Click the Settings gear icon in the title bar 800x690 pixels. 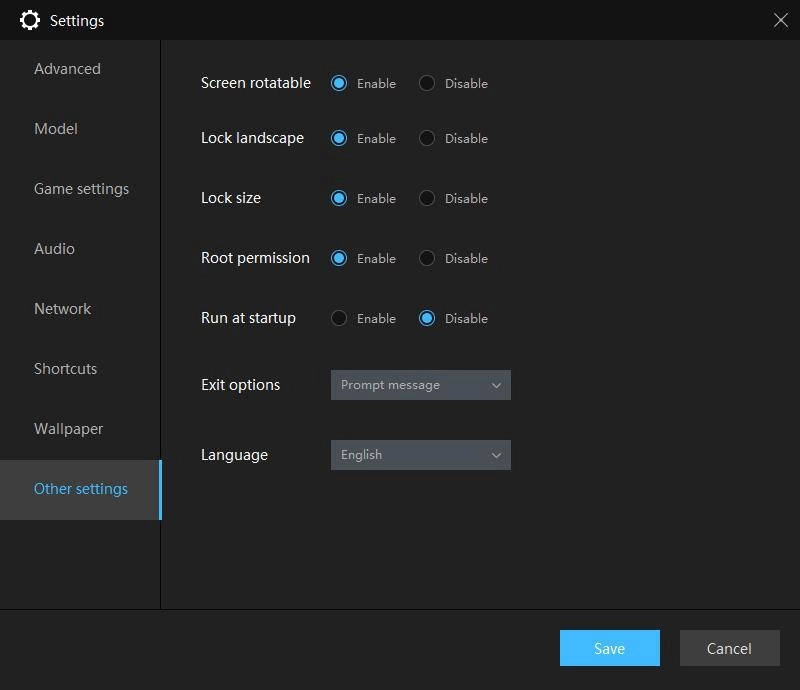pos(29,19)
